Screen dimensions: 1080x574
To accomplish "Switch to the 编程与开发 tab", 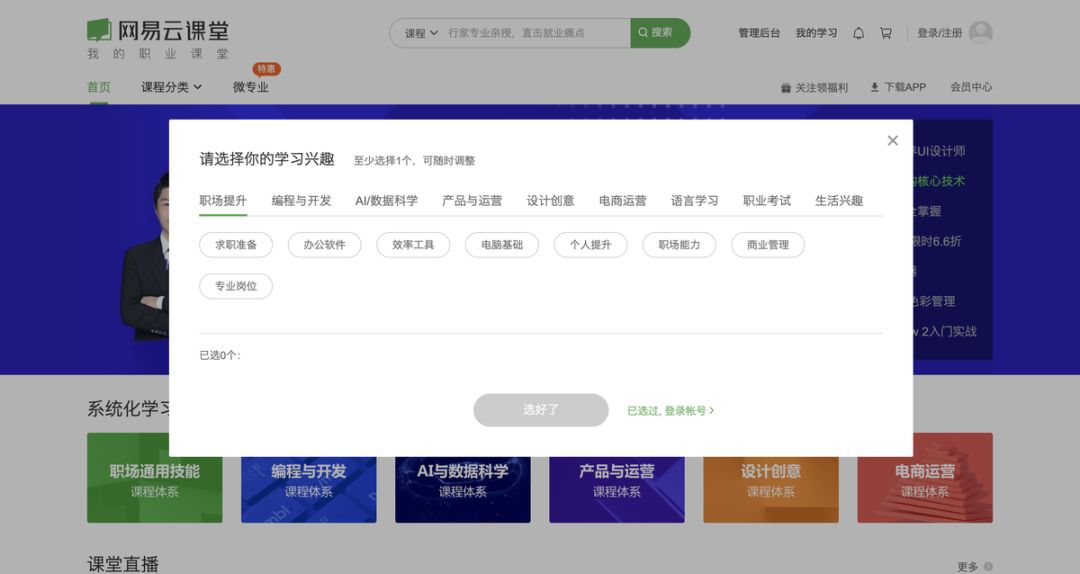I will (301, 201).
